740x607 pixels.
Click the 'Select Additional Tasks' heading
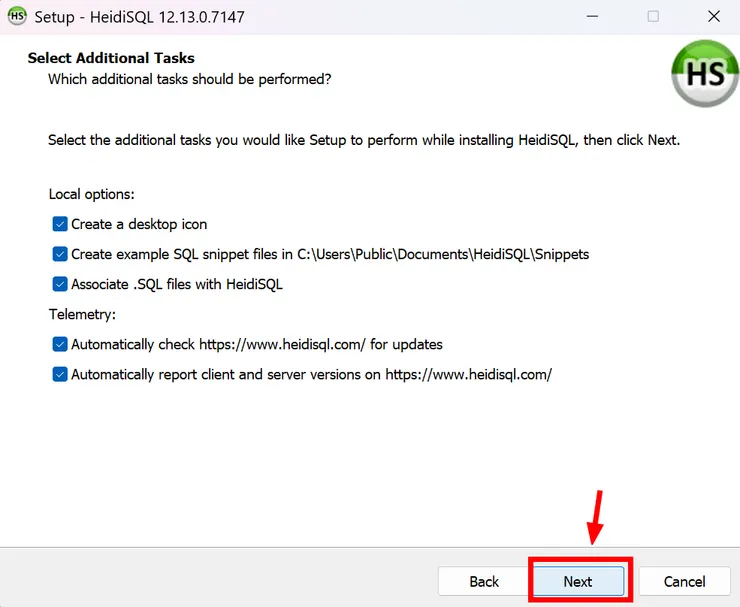pyautogui.click(x=111, y=58)
